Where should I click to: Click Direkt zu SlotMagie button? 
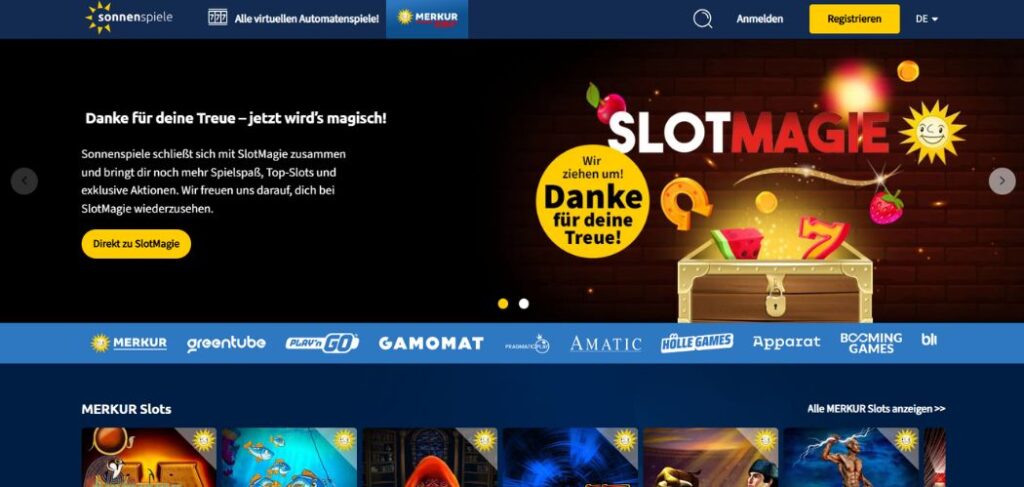(x=136, y=244)
